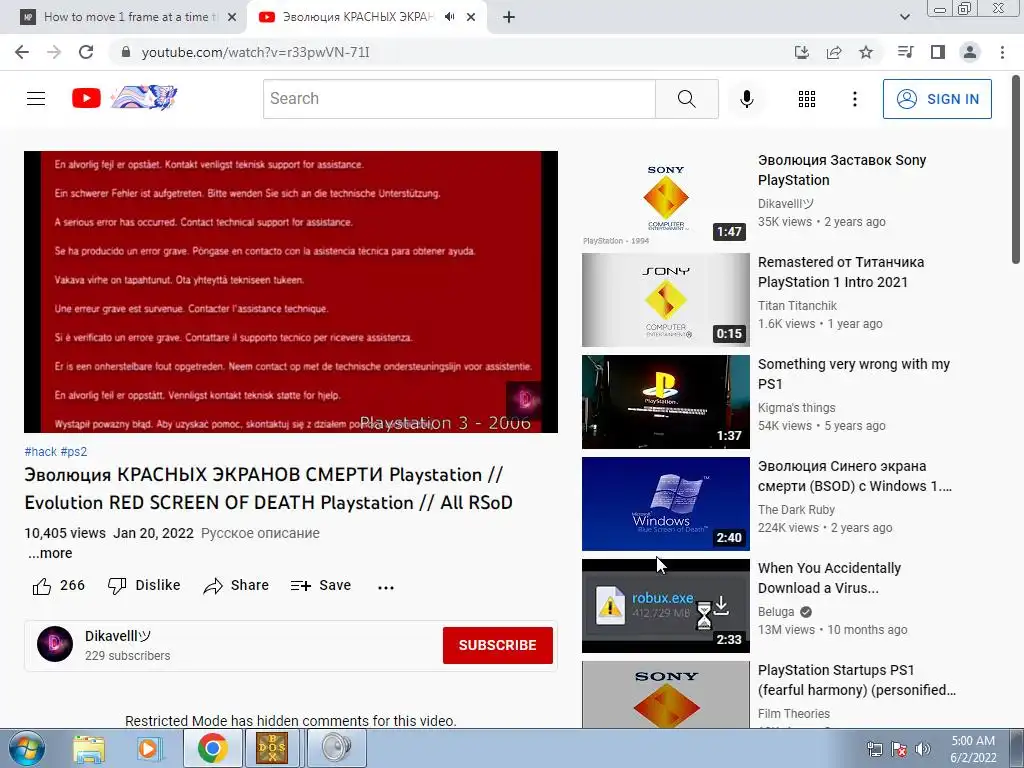Screen dimensions: 1024x768
Task: Open the Windows Start menu
Action: [x=26, y=748]
